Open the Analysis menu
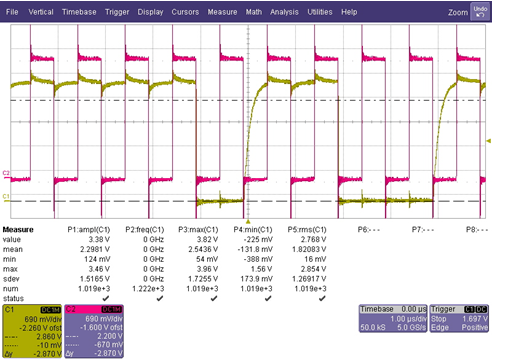The height and width of the screenshot is (360, 506). tap(284, 12)
